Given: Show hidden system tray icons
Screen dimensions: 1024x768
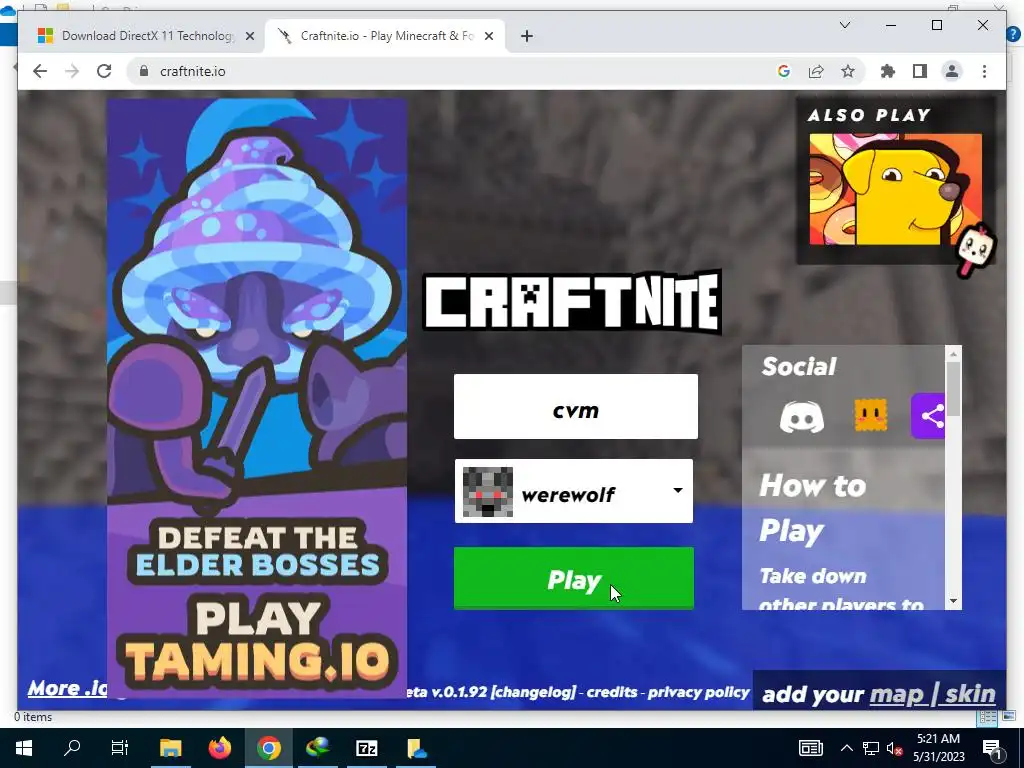Looking at the screenshot, I should click(846, 748).
